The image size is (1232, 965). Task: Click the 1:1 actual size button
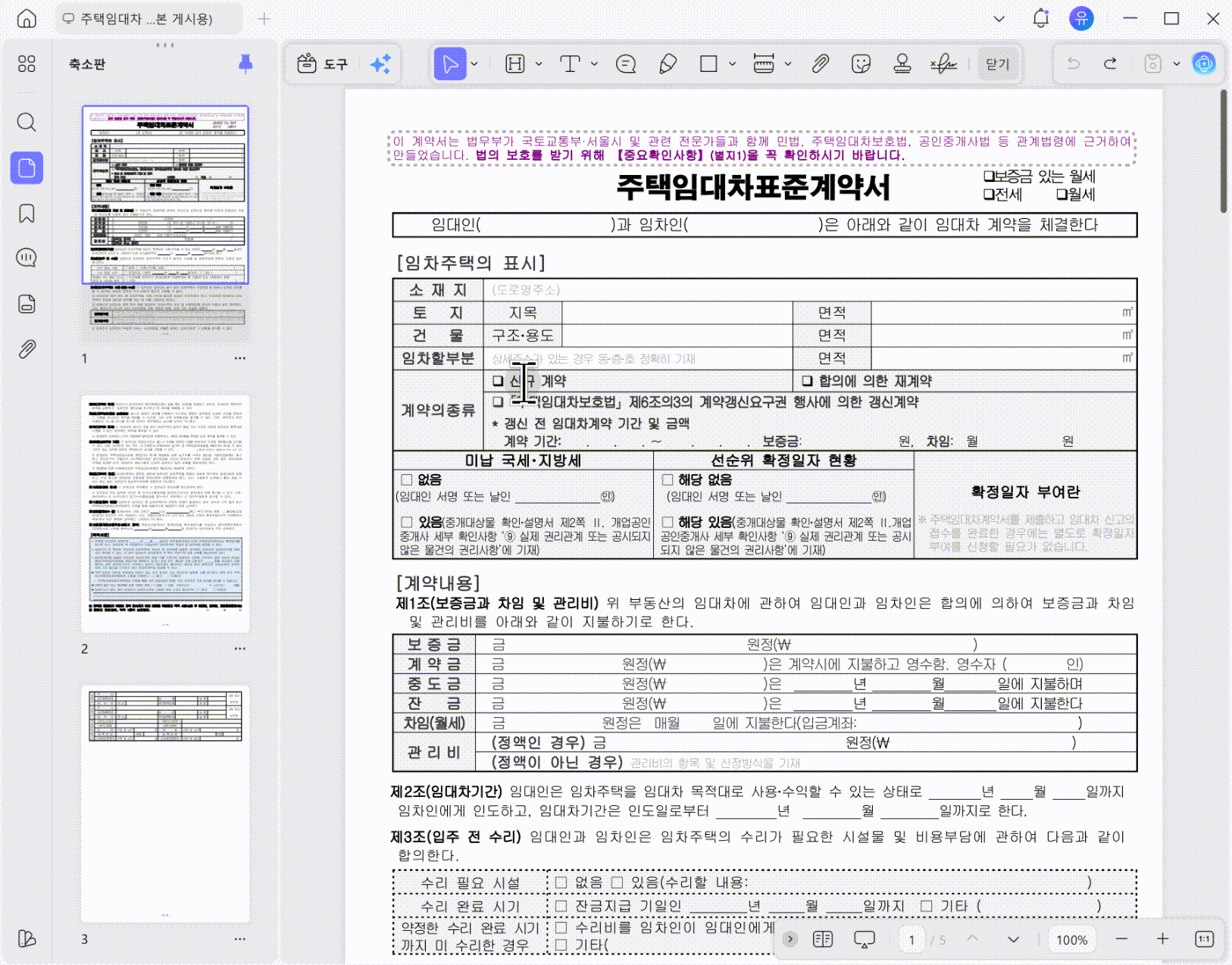tap(1205, 939)
